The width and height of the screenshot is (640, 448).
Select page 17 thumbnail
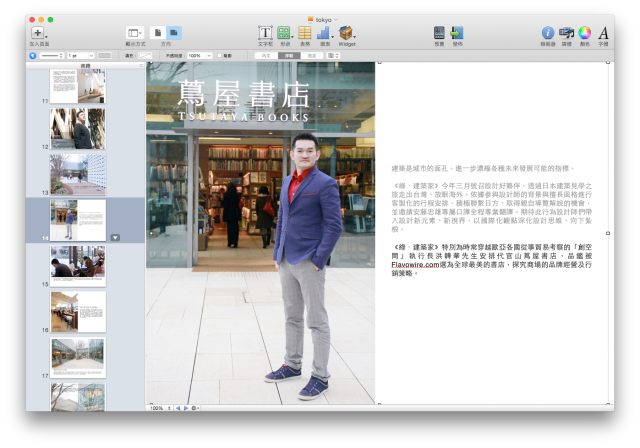78,357
